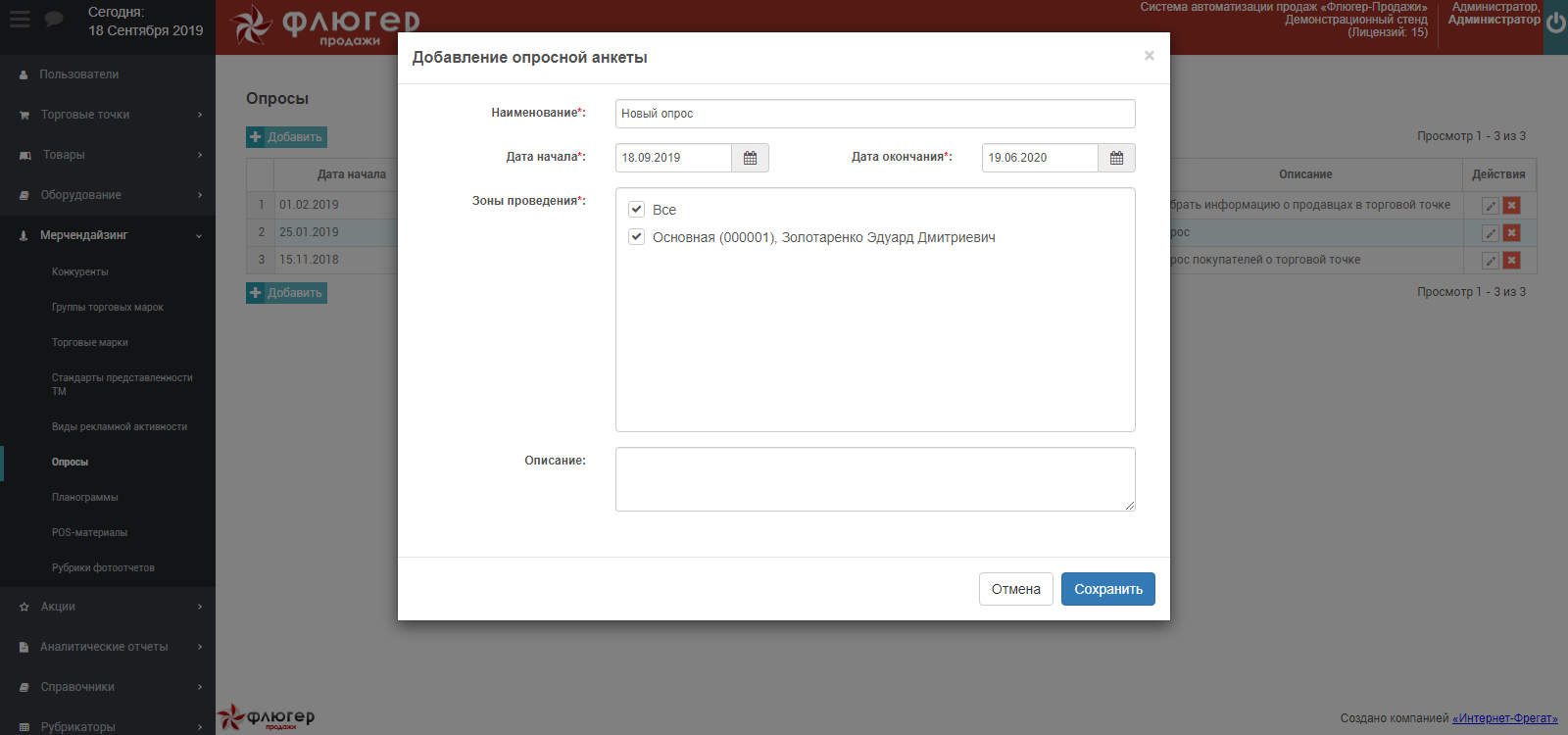This screenshot has height=735, width=1568.
Task: Open the end date calendar picker
Action: (1116, 158)
